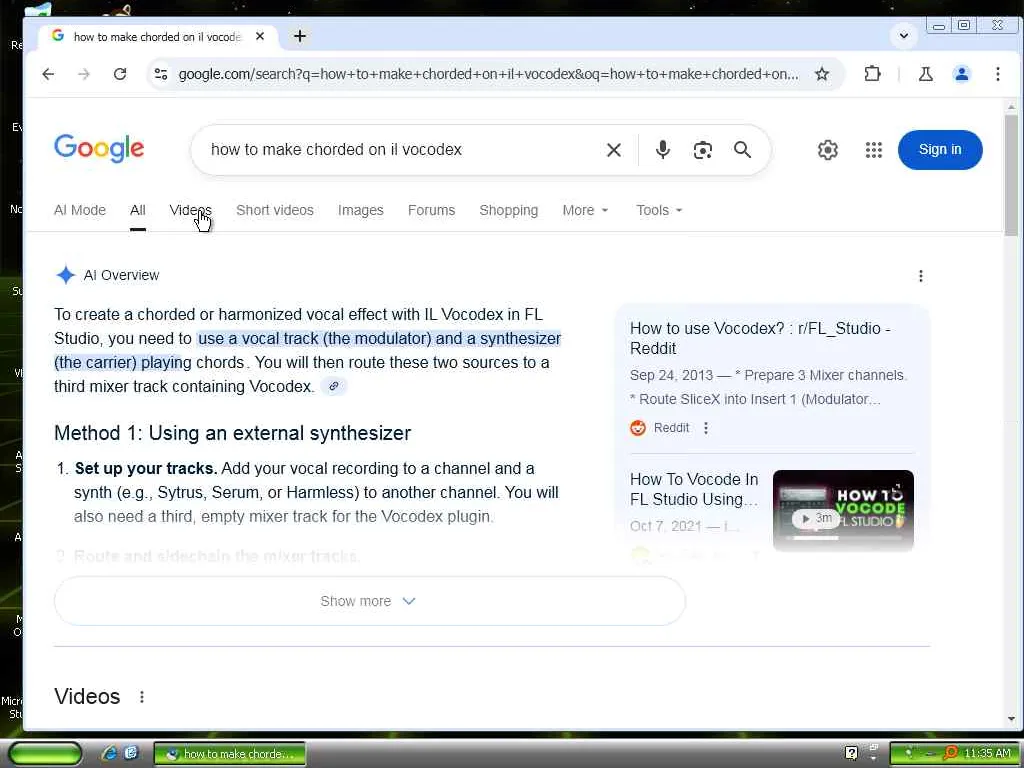Reload the current Google page

[120, 74]
